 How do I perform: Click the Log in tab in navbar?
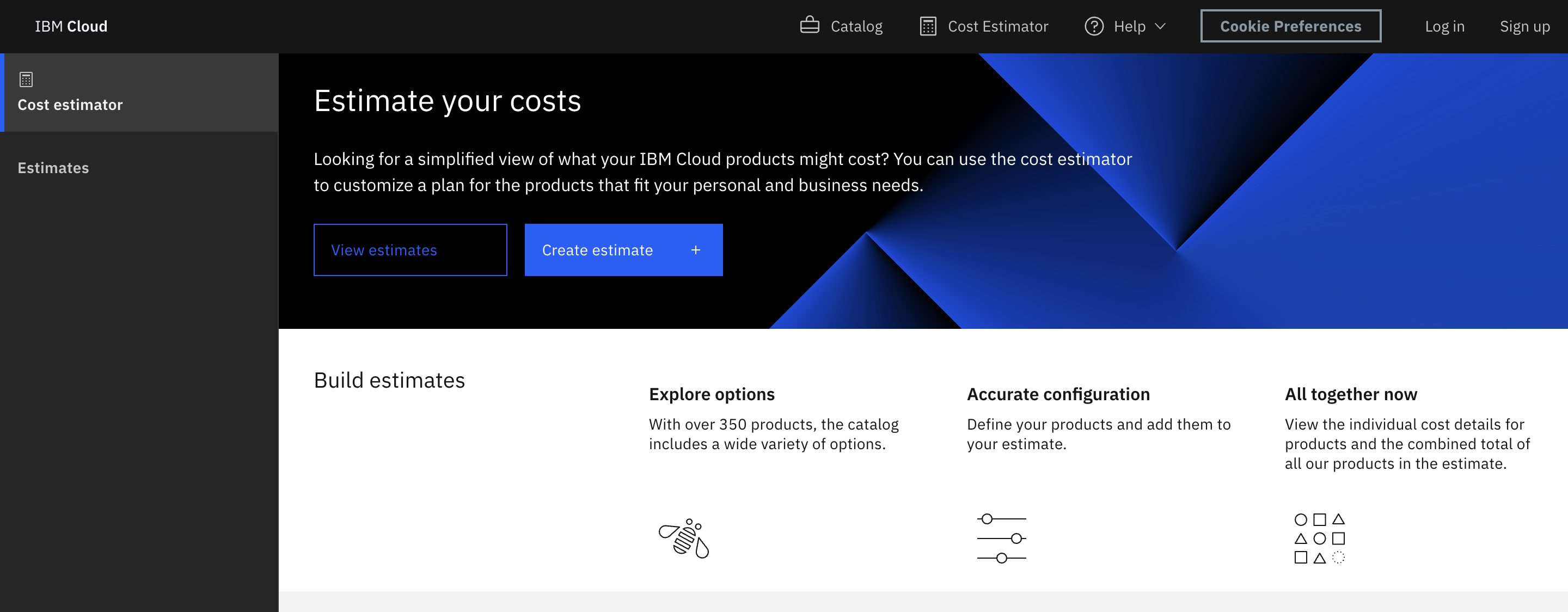coord(1445,26)
